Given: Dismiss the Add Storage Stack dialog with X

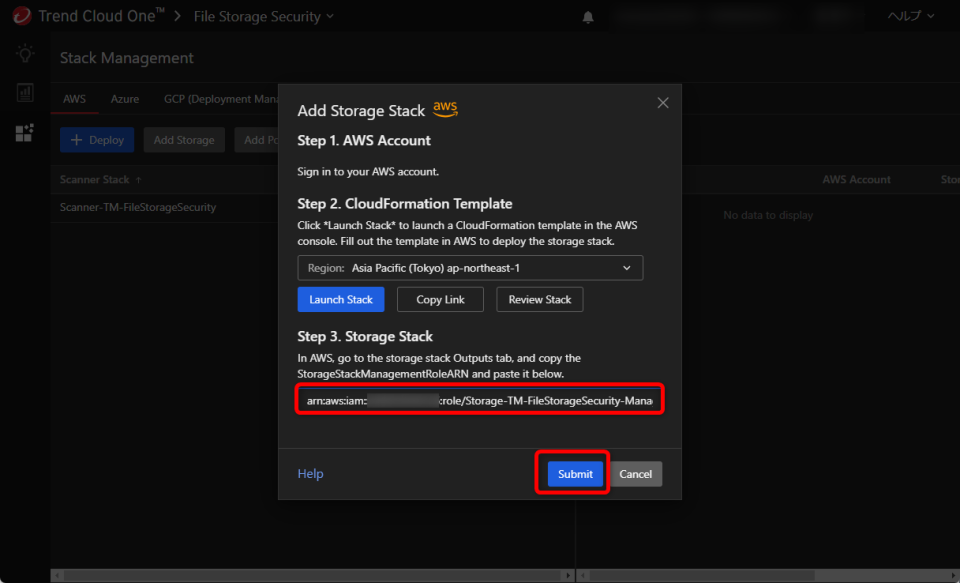Looking at the screenshot, I should 662,102.
